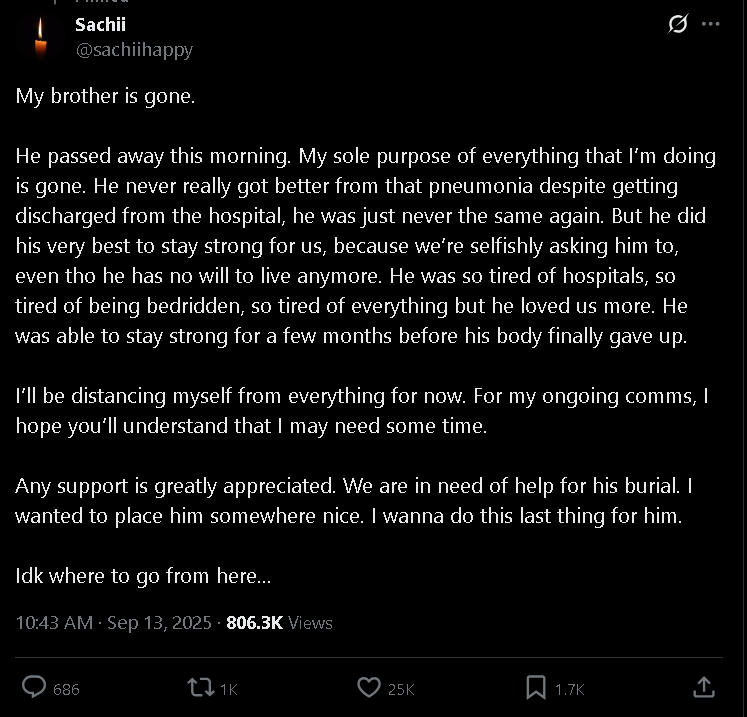747x717 pixels.
Task: Click the 1.7K bookmarks count
Action: [569, 689]
